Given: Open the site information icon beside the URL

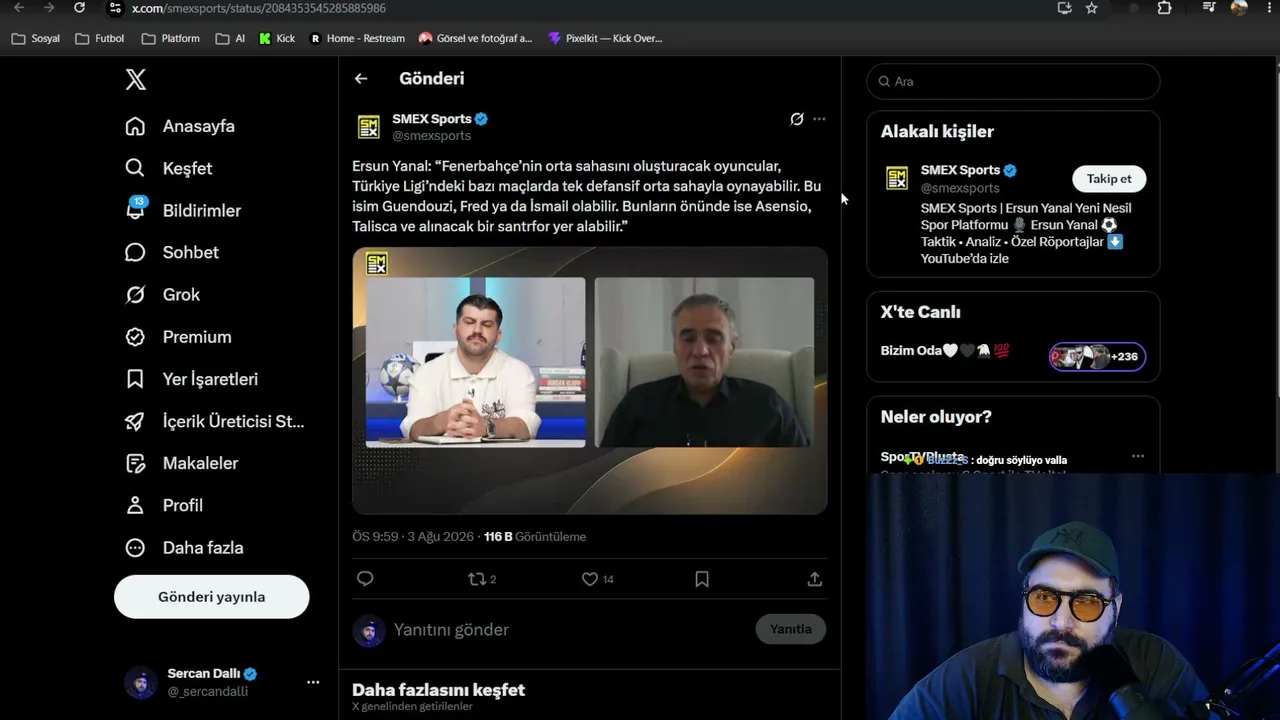Looking at the screenshot, I should coord(115,8).
